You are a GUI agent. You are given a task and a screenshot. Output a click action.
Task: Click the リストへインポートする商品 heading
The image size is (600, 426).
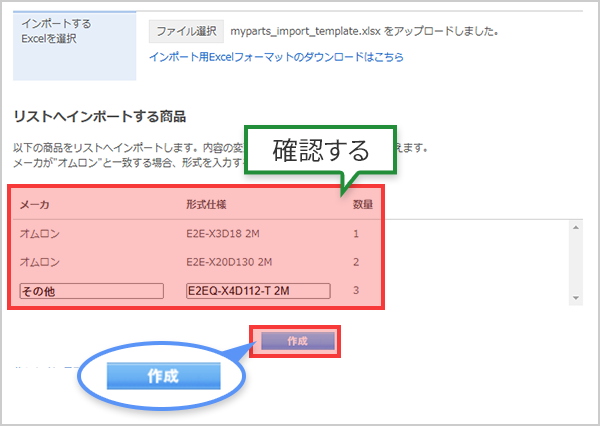(x=100, y=116)
